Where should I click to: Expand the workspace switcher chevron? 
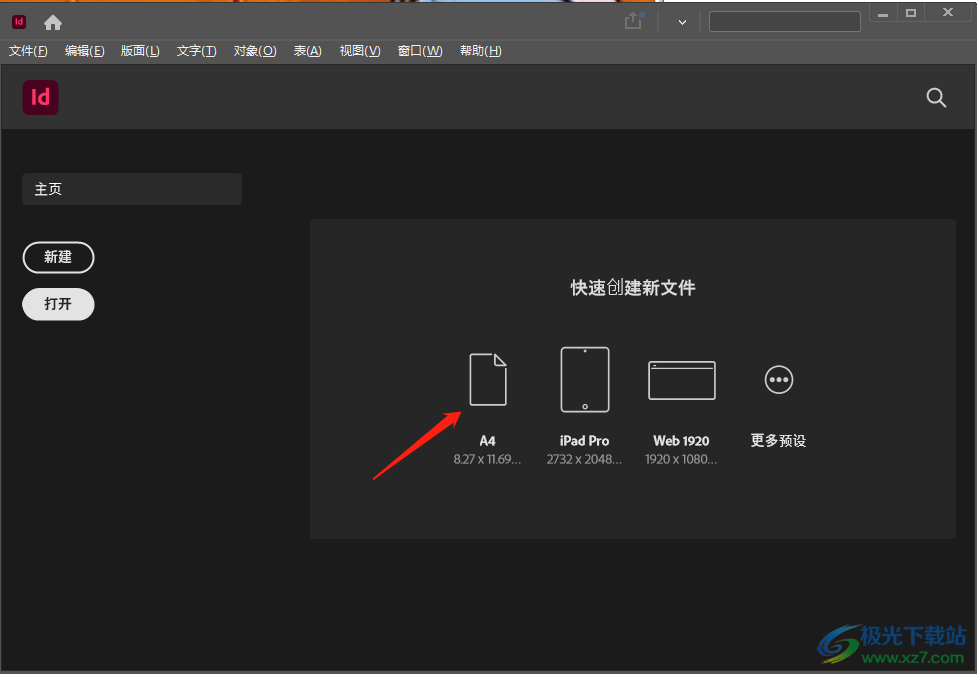pyautogui.click(x=682, y=22)
